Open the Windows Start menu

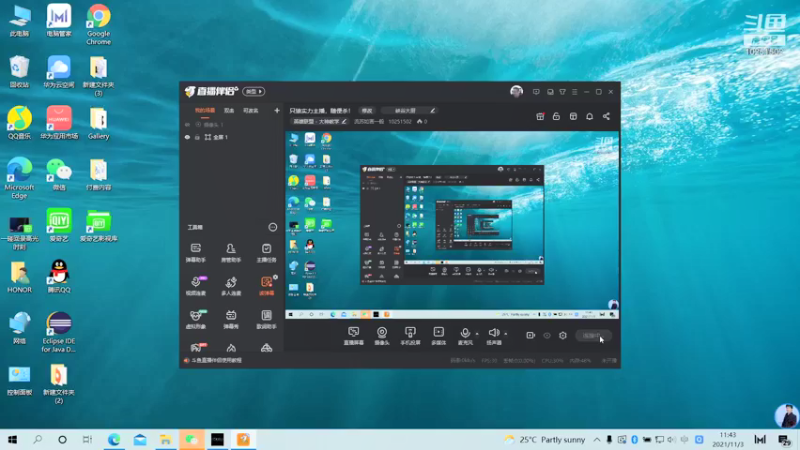[x=12, y=439]
